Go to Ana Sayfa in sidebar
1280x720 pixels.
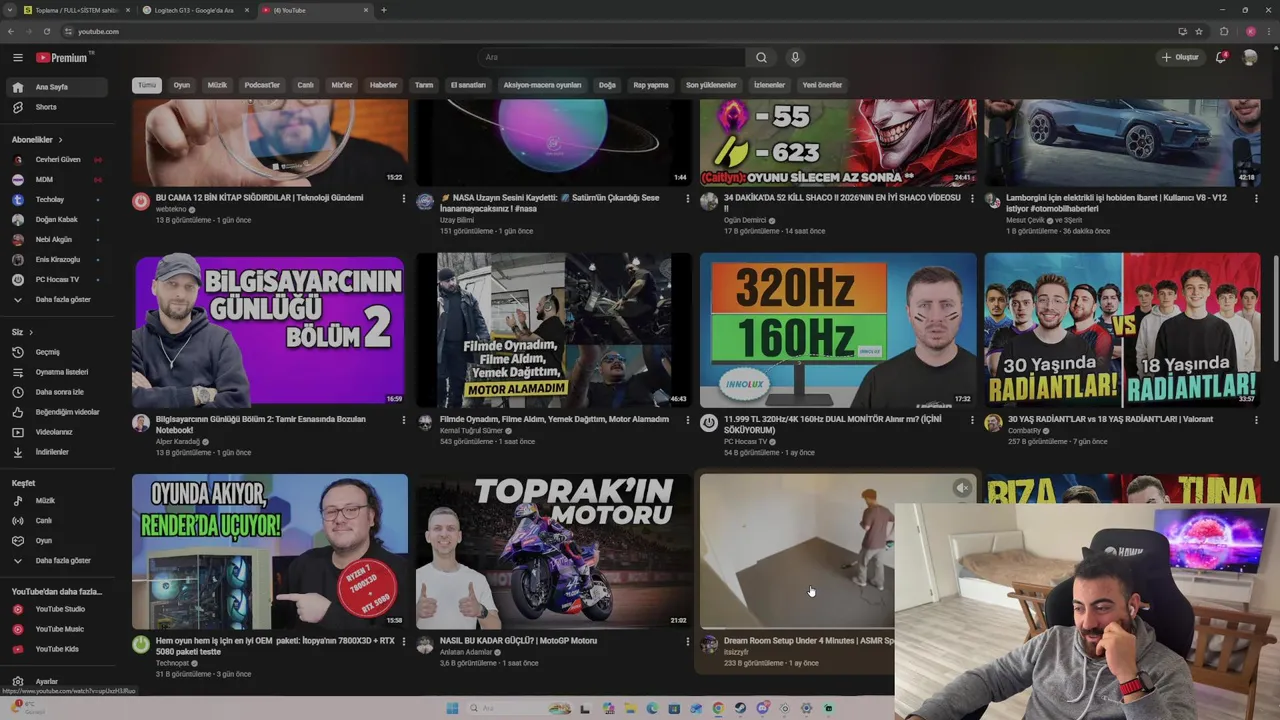click(58, 87)
